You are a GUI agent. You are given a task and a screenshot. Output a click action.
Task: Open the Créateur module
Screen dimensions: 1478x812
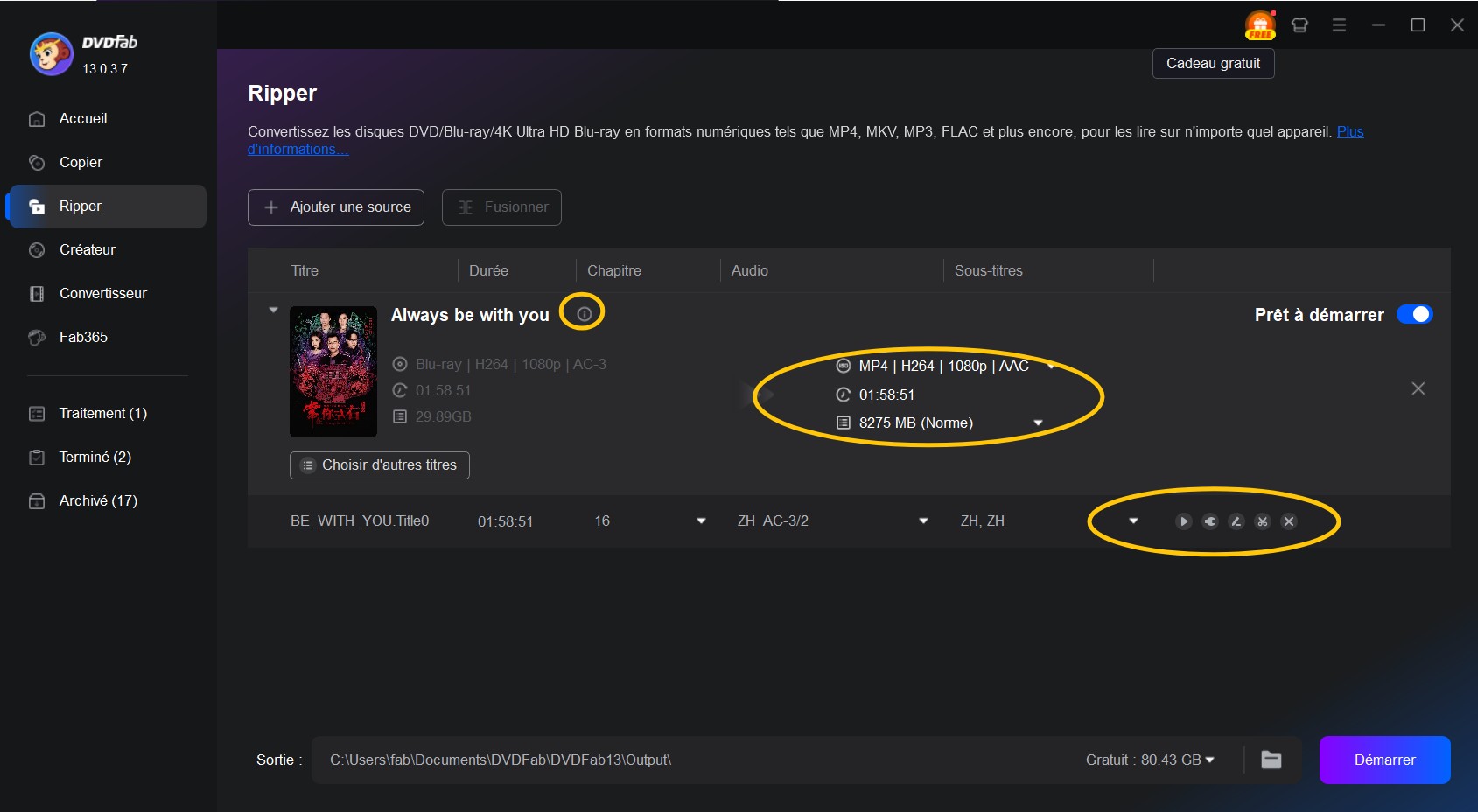coord(107,250)
